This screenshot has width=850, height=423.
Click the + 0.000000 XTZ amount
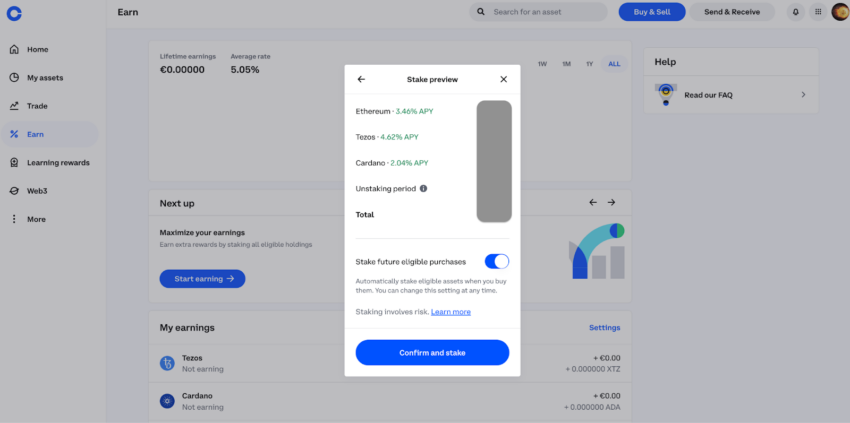pyautogui.click(x=593, y=369)
